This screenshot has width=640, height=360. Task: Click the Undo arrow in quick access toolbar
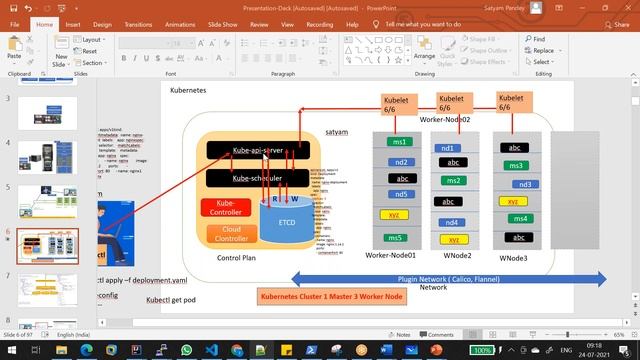pos(28,8)
